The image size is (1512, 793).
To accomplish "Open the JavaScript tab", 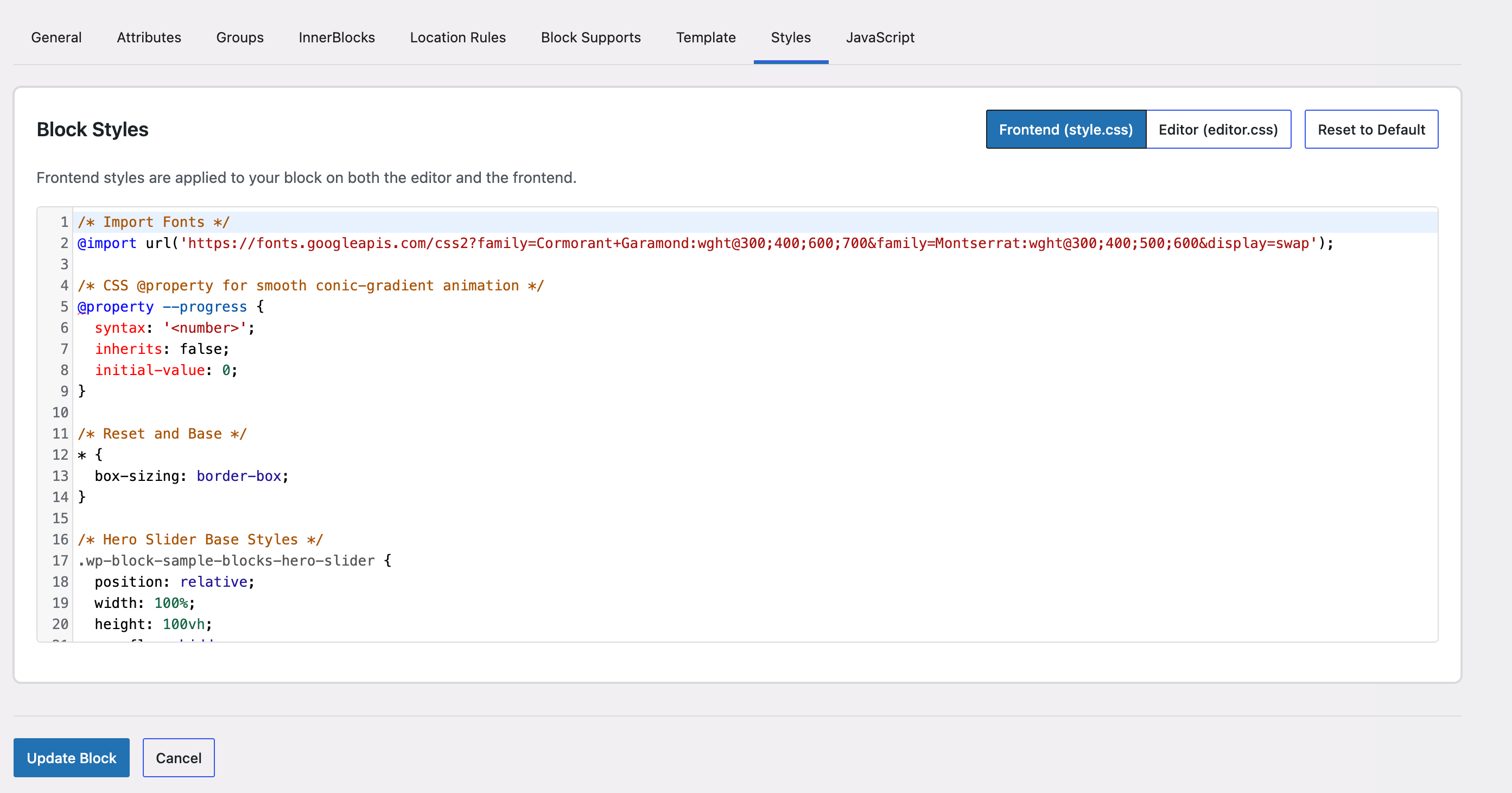I will pos(880,37).
